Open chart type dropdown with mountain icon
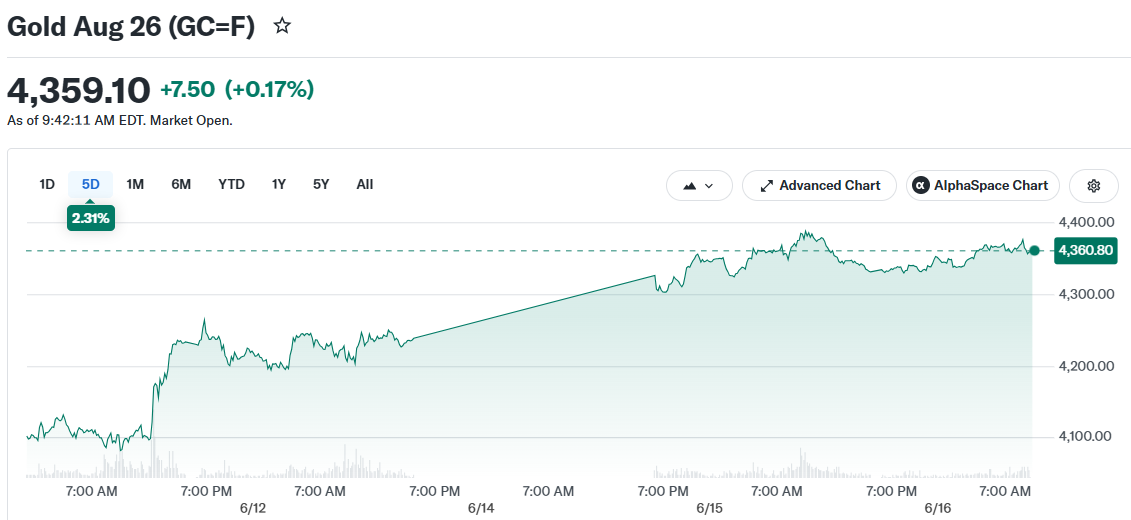The height and width of the screenshot is (520, 1131). click(x=699, y=185)
